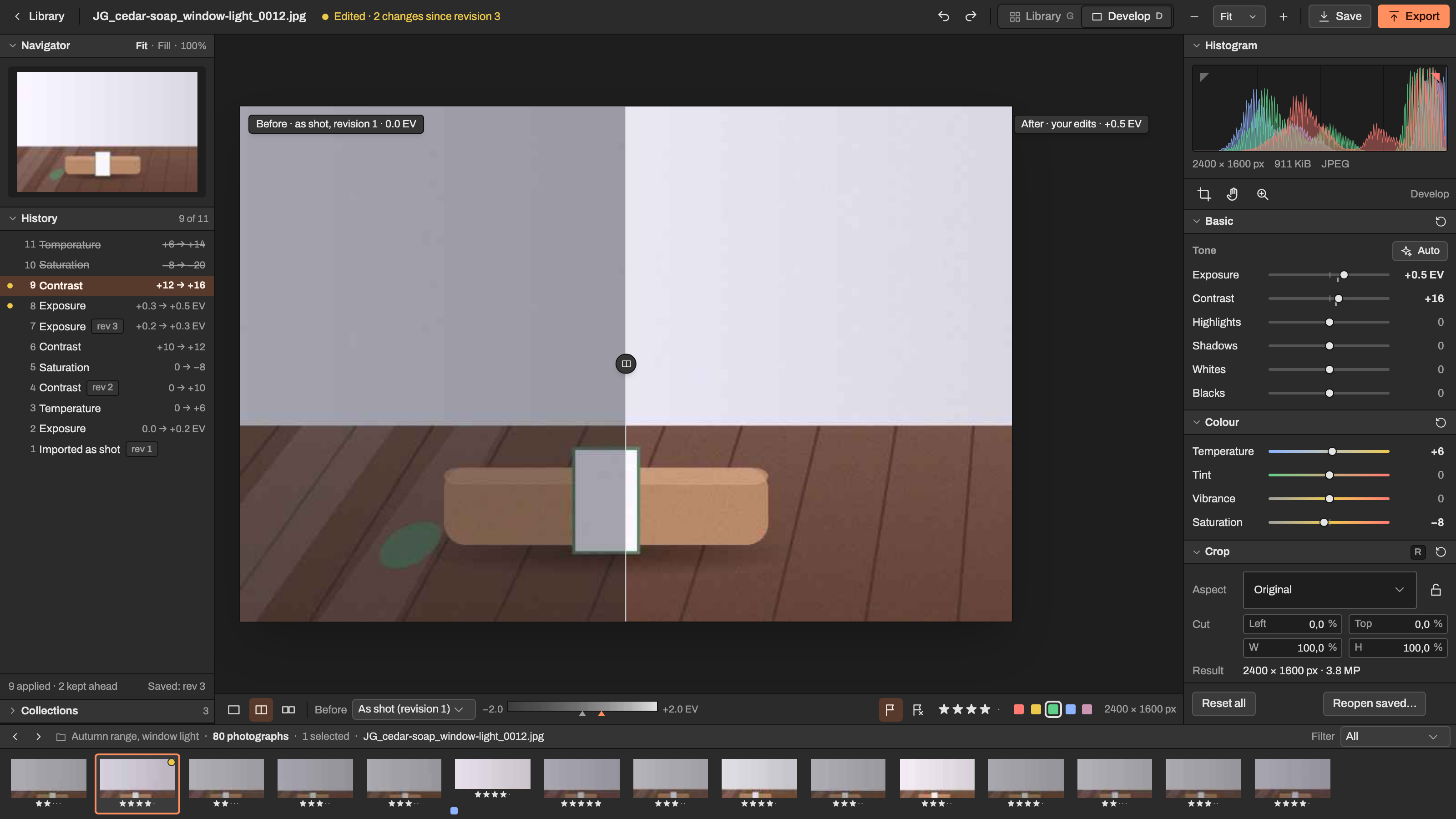
Task: Adjust the Exposure slider handle
Action: click(x=1344, y=275)
